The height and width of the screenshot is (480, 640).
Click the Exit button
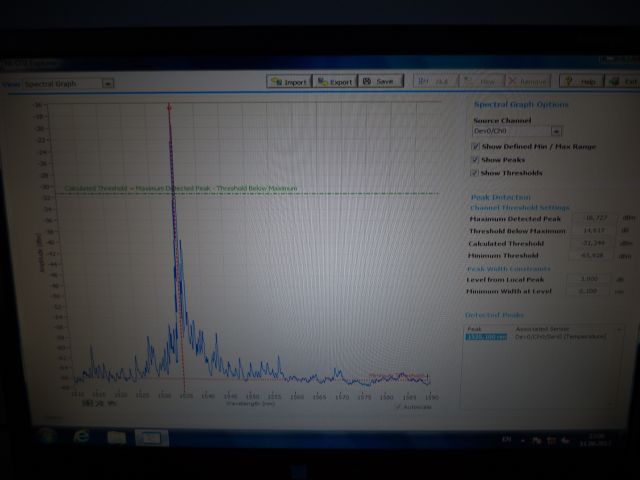coord(624,81)
